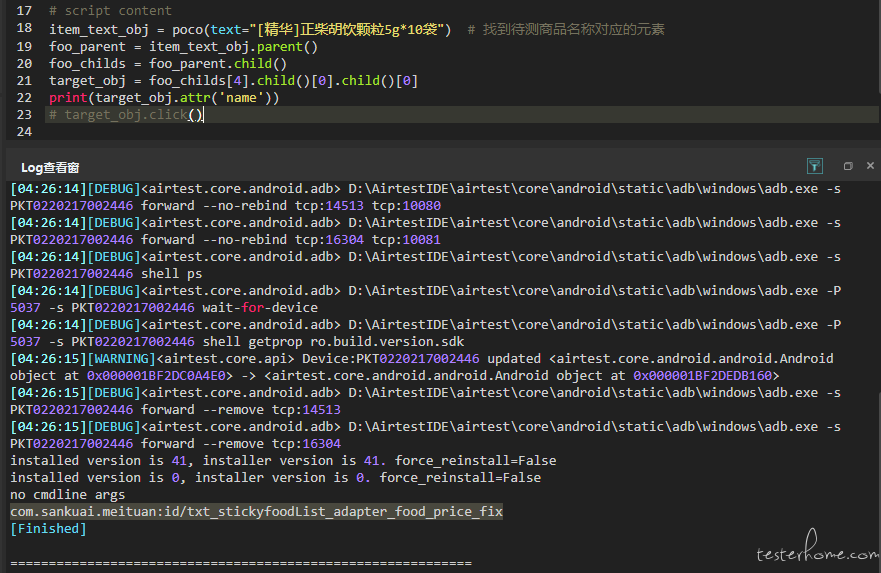Viewport: 881px width, 573px height.
Task: Click line number 17 in gutter
Action: coord(24,11)
